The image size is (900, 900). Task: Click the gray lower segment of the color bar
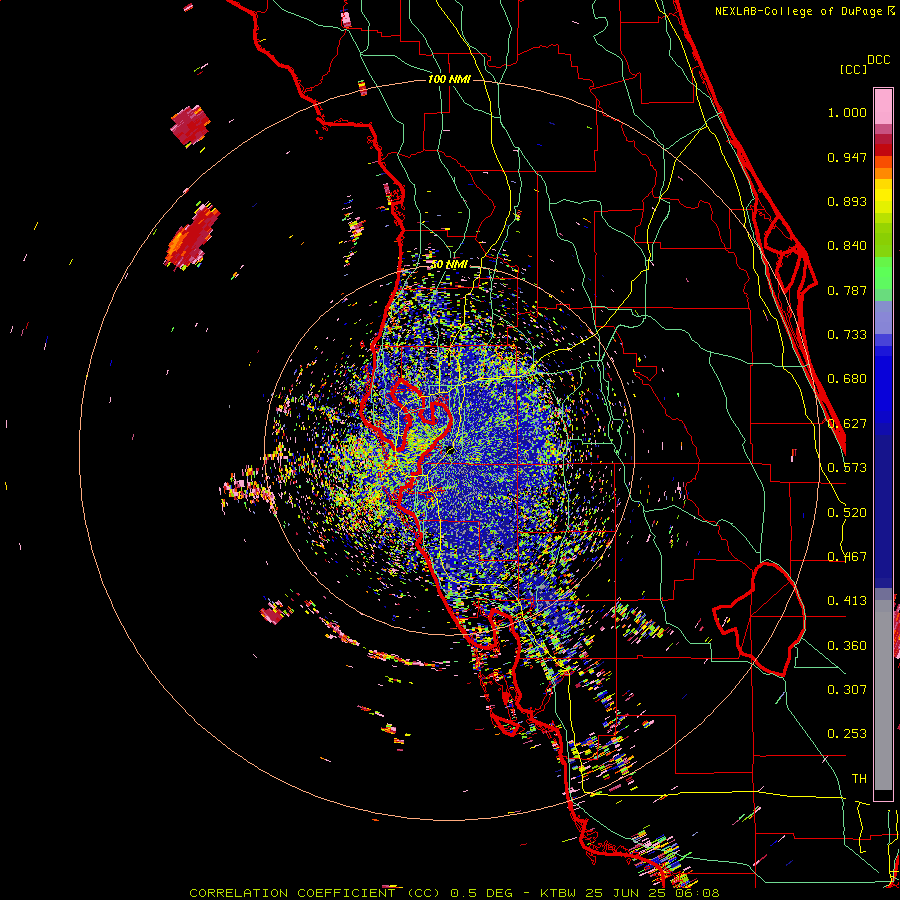click(883, 695)
